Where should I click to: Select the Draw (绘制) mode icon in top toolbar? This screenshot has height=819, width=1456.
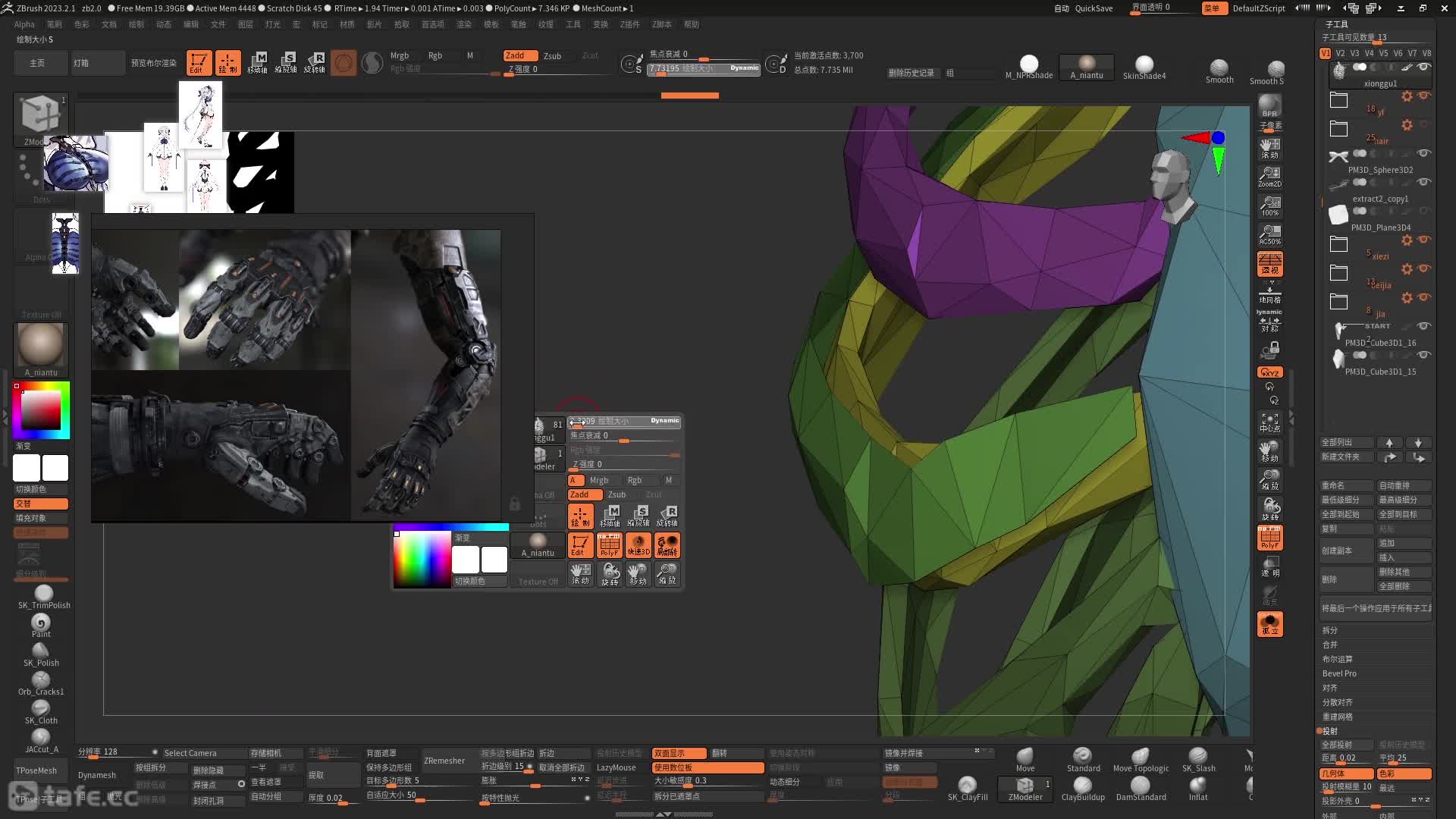pyautogui.click(x=227, y=63)
